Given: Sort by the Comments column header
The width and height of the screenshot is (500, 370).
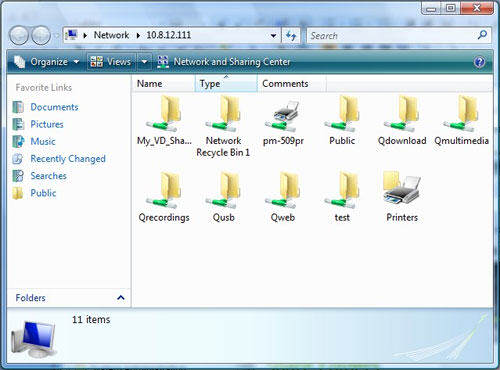Looking at the screenshot, I should tap(292, 84).
